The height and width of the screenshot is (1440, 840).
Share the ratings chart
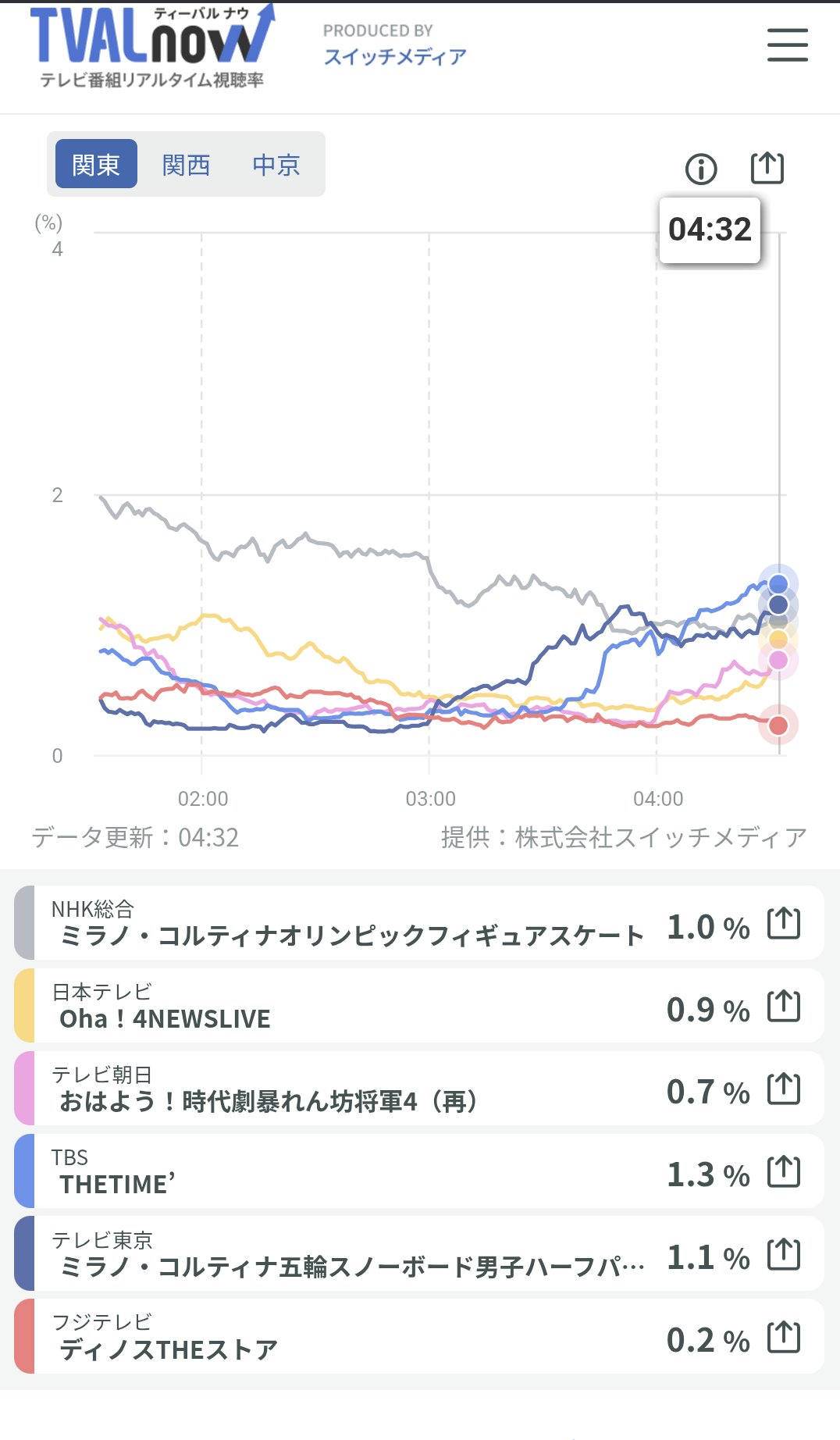(x=767, y=168)
